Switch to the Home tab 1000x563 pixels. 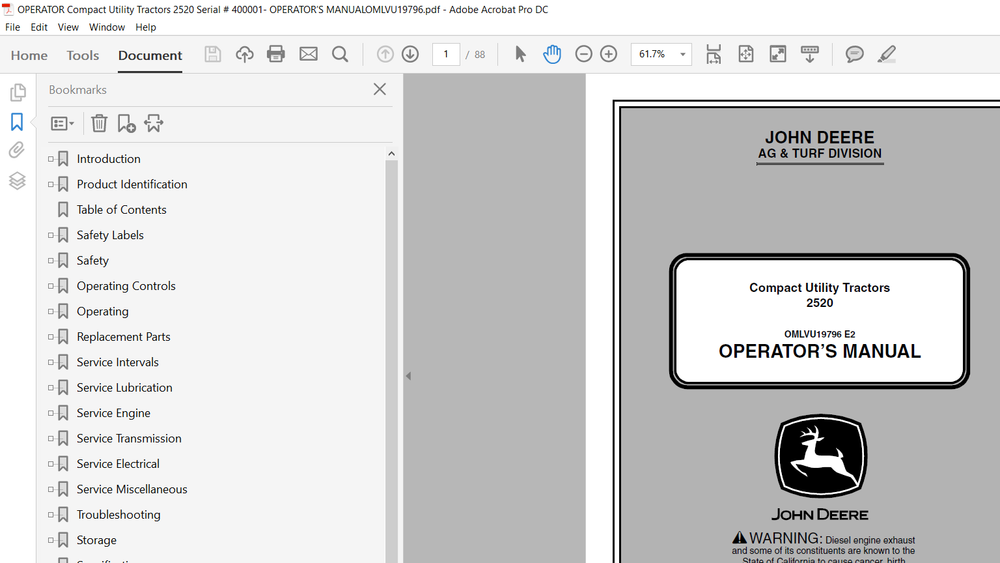[x=29, y=55]
